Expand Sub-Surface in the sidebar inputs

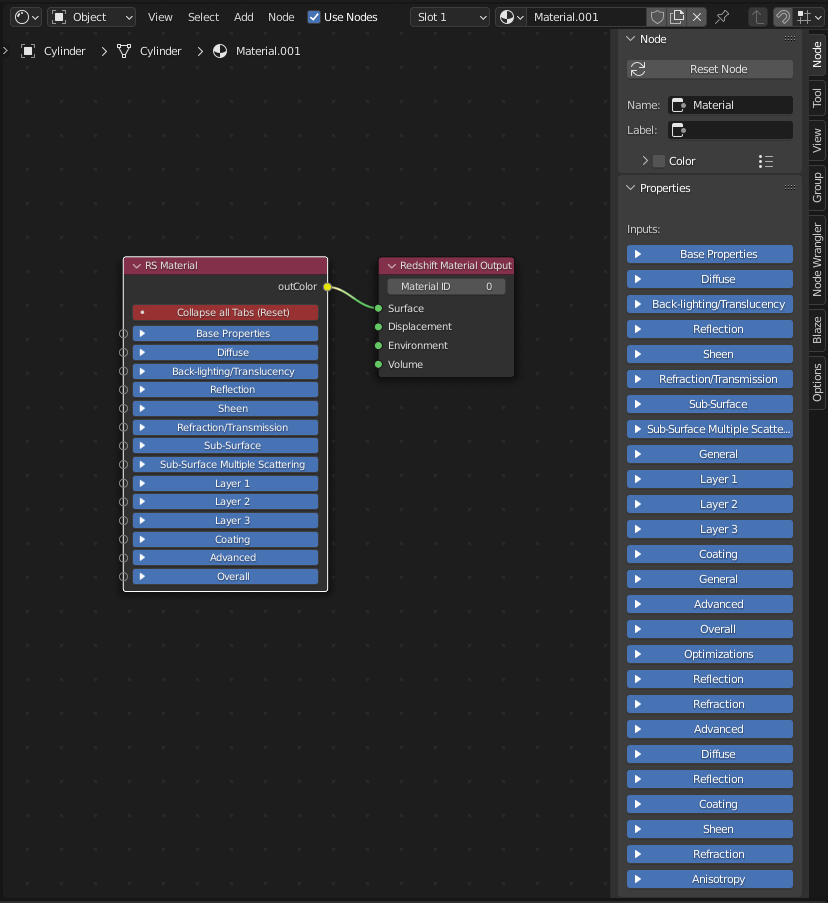710,404
